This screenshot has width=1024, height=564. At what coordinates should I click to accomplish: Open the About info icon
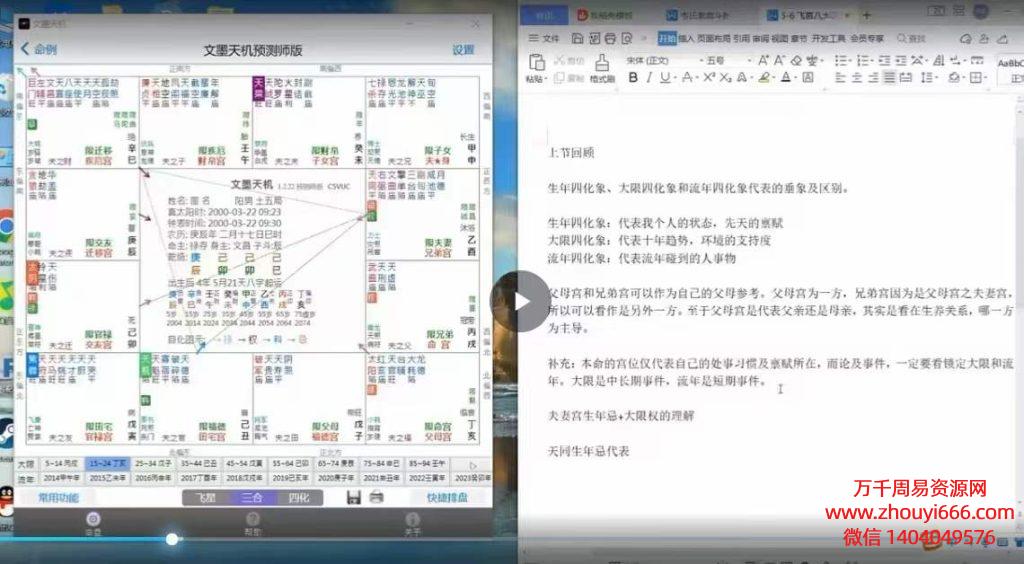[411, 519]
